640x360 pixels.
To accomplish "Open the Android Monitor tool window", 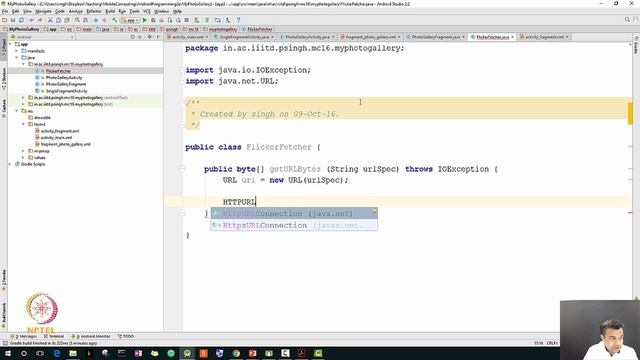I will click(x=91, y=336).
